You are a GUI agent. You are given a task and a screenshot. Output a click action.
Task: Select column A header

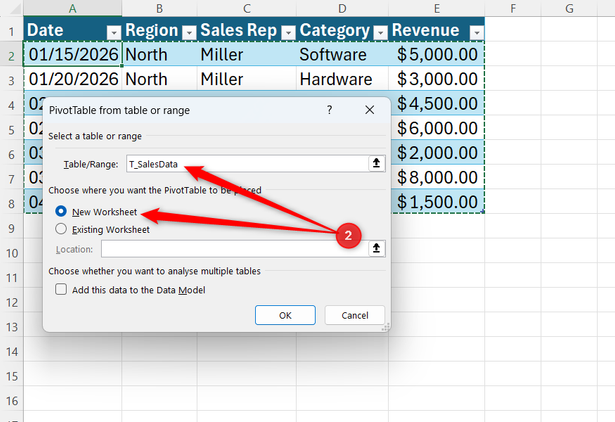(x=73, y=8)
